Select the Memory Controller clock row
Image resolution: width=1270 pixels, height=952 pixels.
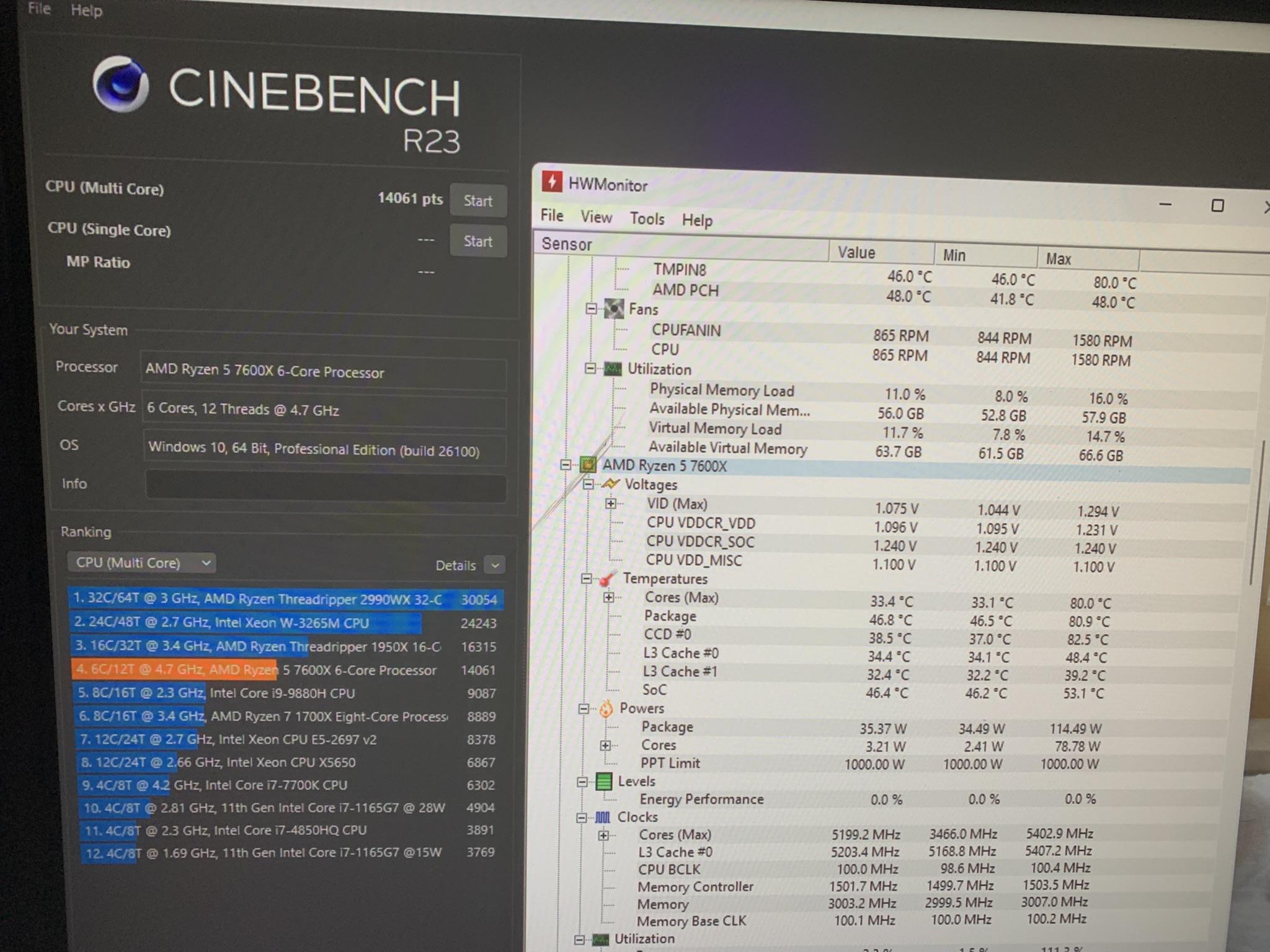coord(865,886)
